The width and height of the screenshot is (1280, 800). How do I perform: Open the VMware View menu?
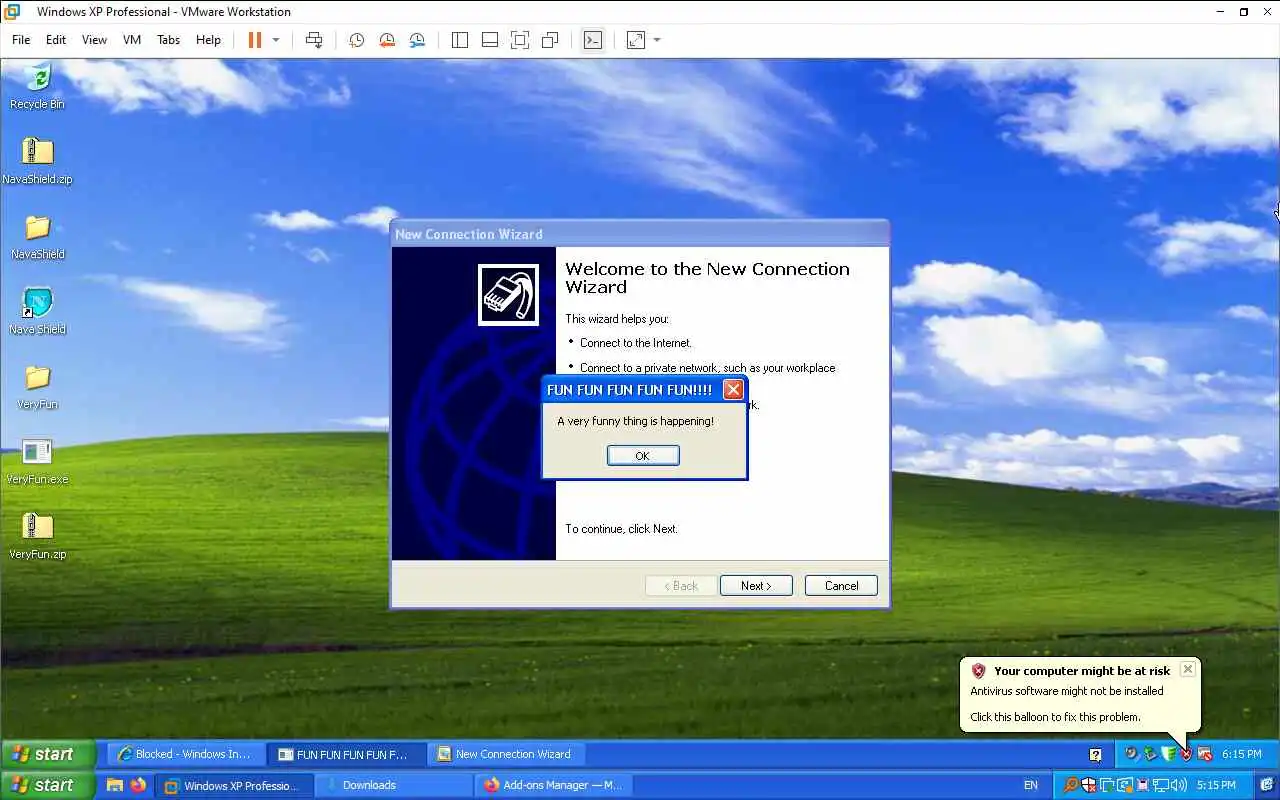click(94, 40)
